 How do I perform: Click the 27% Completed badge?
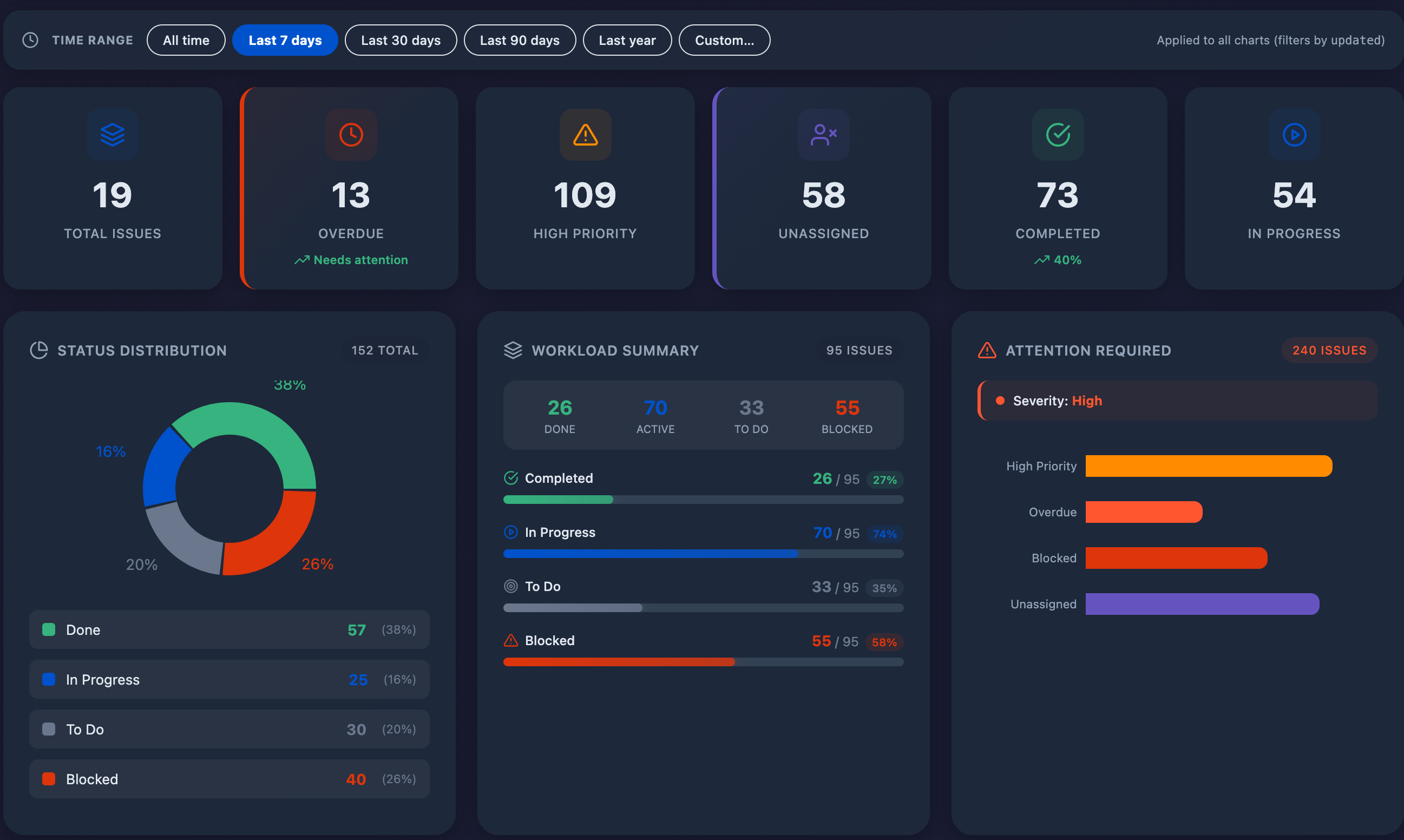(884, 480)
